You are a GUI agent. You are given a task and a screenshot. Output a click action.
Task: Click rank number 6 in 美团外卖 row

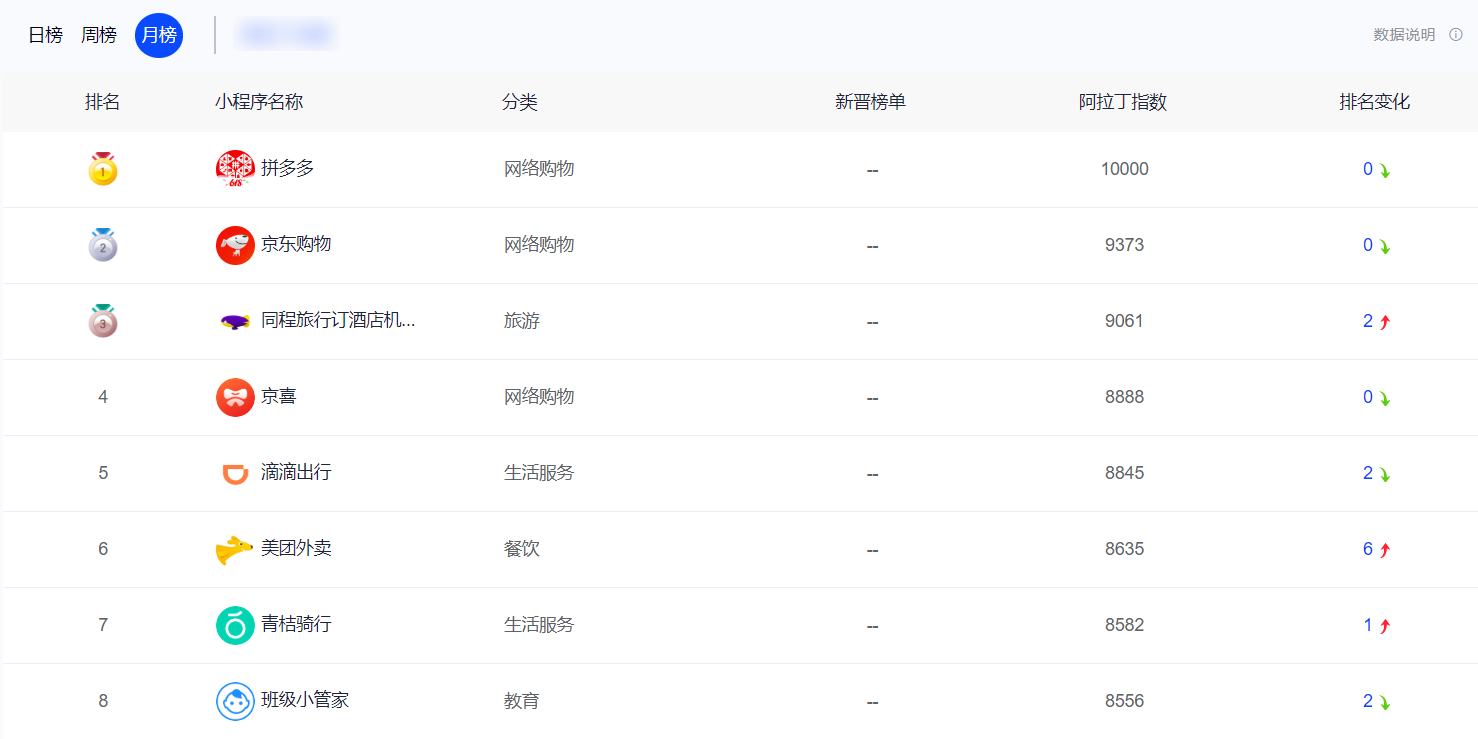point(103,549)
